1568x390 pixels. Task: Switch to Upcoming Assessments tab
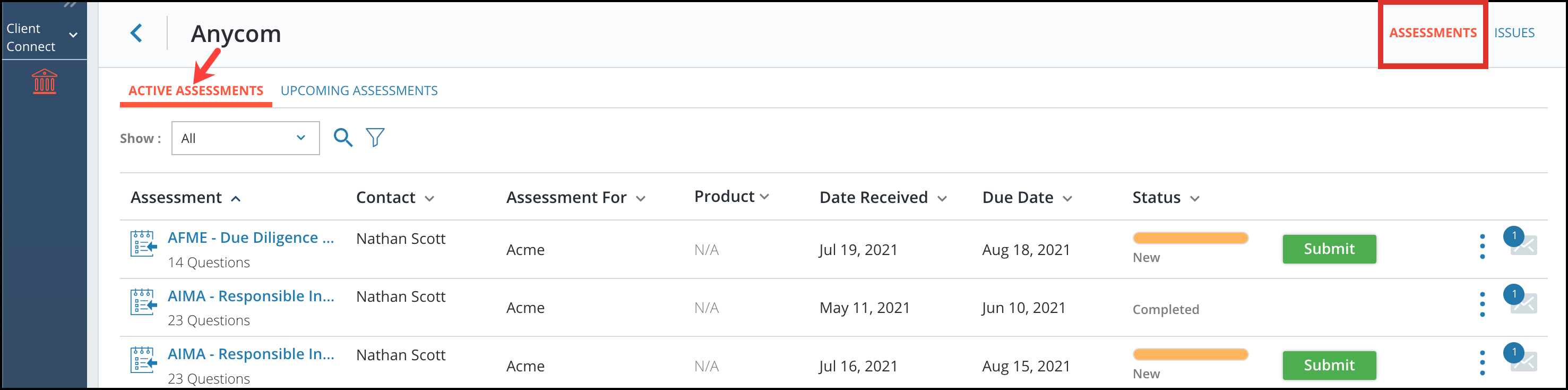click(359, 91)
